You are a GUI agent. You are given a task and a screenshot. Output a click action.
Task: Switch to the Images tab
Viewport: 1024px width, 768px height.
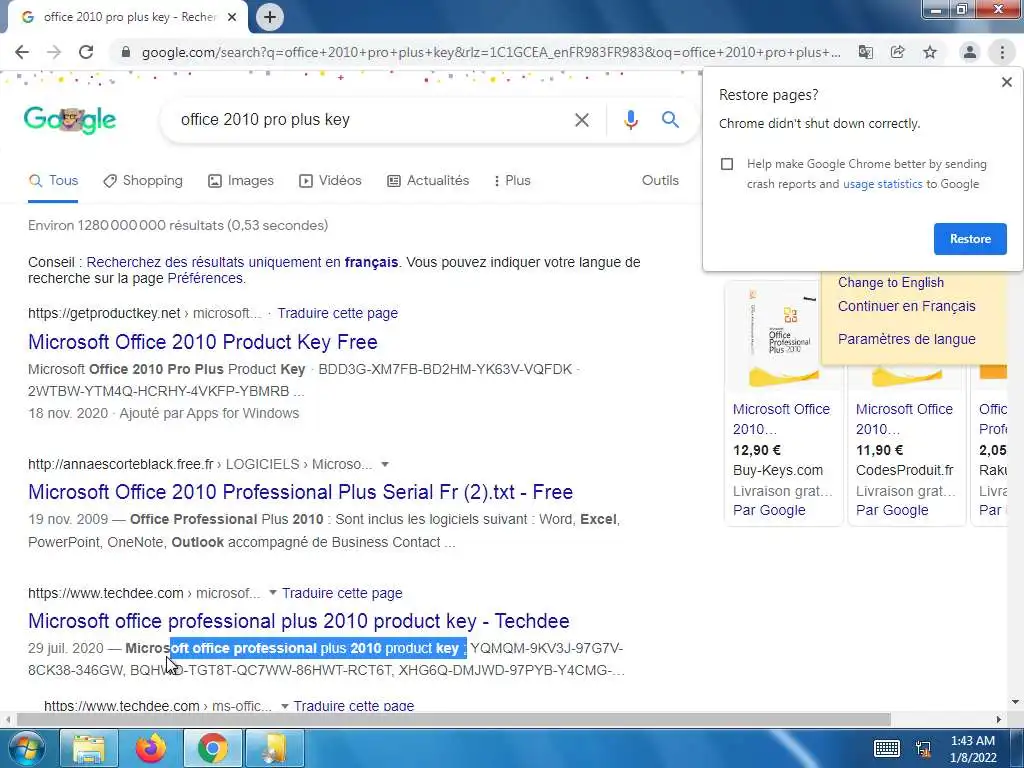(x=241, y=181)
